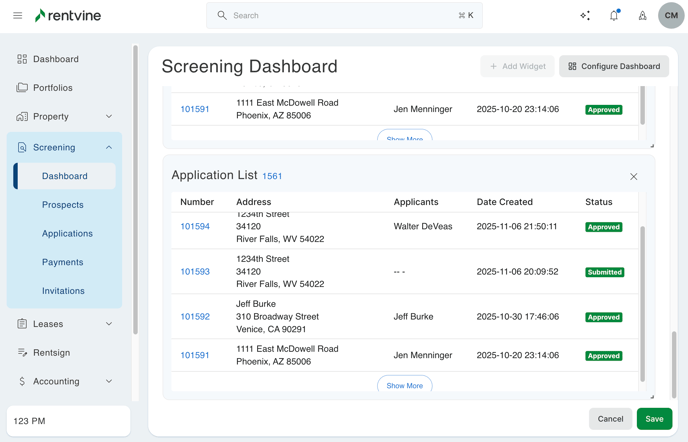Image resolution: width=688 pixels, height=442 pixels.
Task: Close the Application List widget
Action: coord(633,177)
